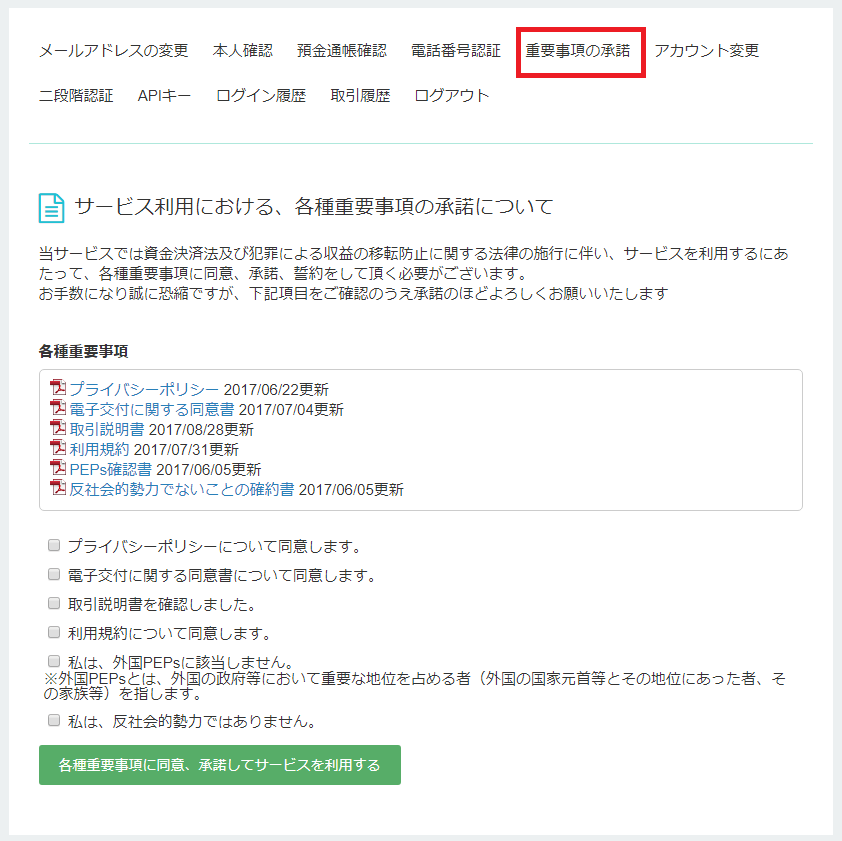Screen dimensions: 842x841
Task: Open the PEPs確認書 document link
Action: [110, 469]
